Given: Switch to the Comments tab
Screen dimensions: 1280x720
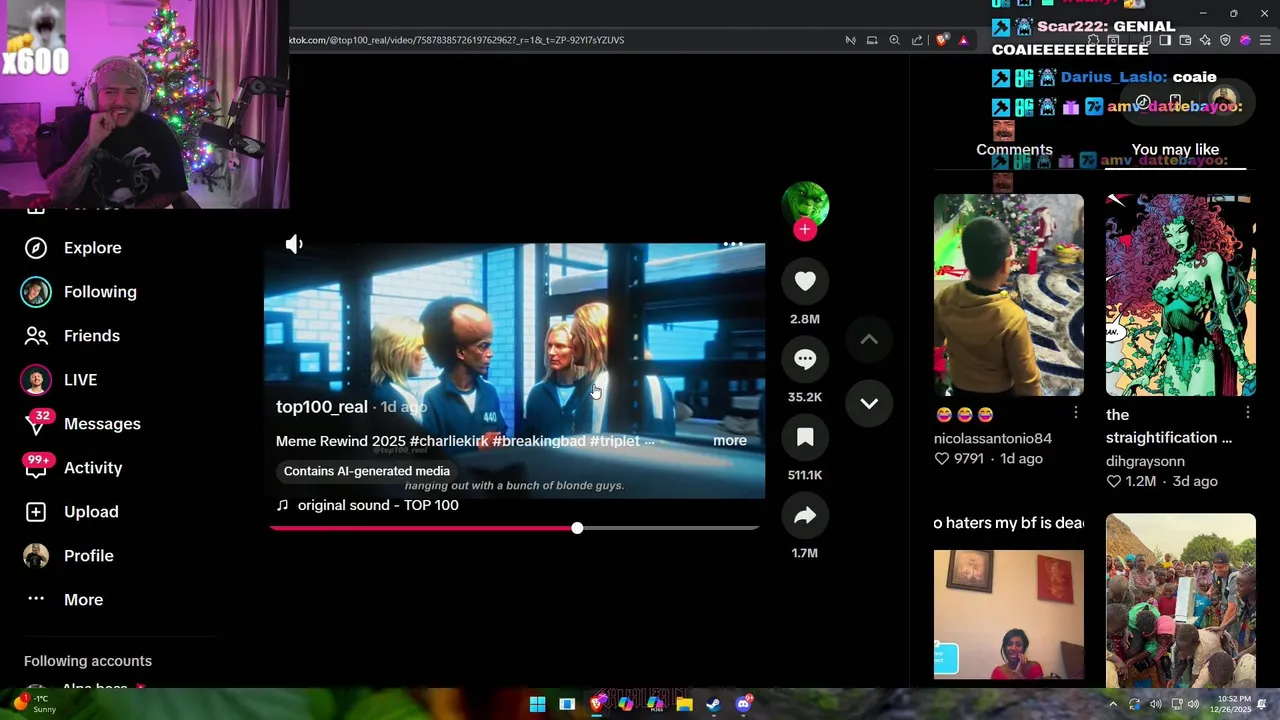Looking at the screenshot, I should [x=1014, y=150].
